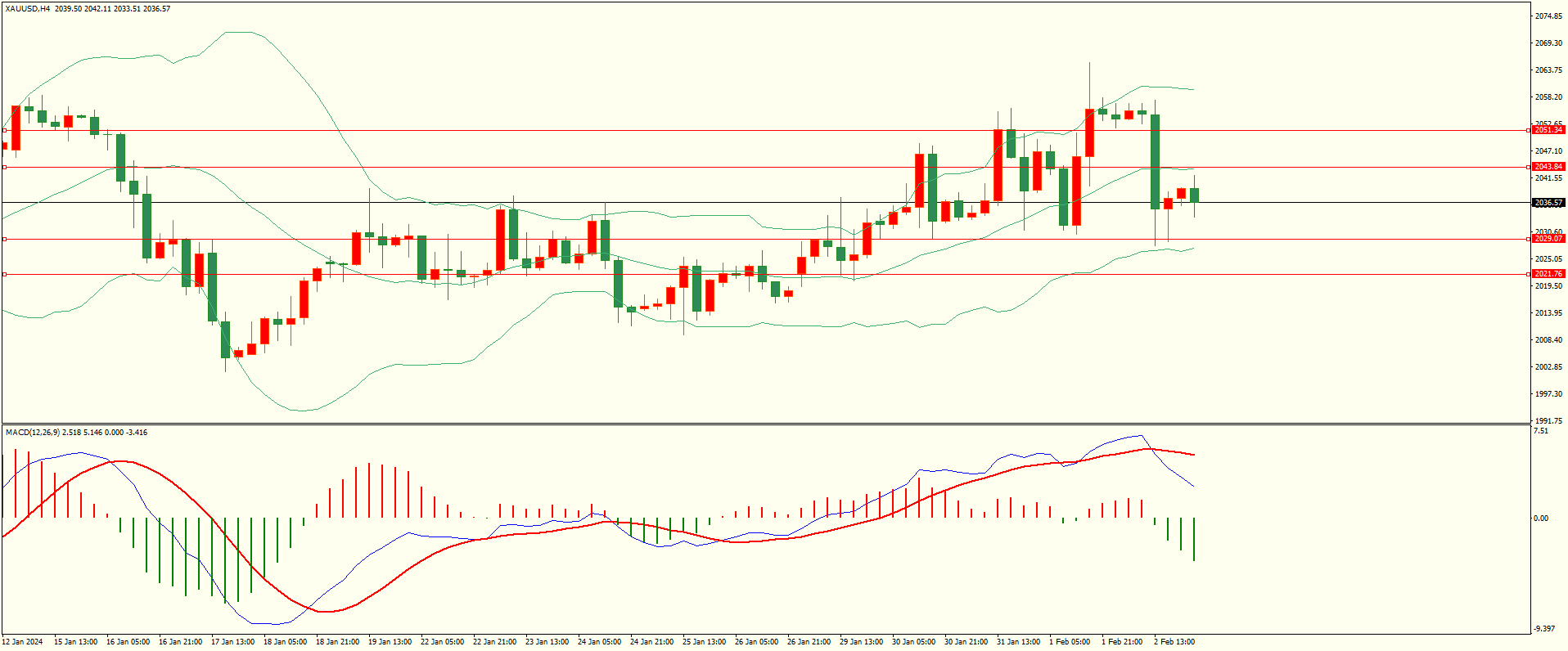Click the 25 Jan 13:00 time label
The height and width of the screenshot is (651, 1568).
coord(705,642)
